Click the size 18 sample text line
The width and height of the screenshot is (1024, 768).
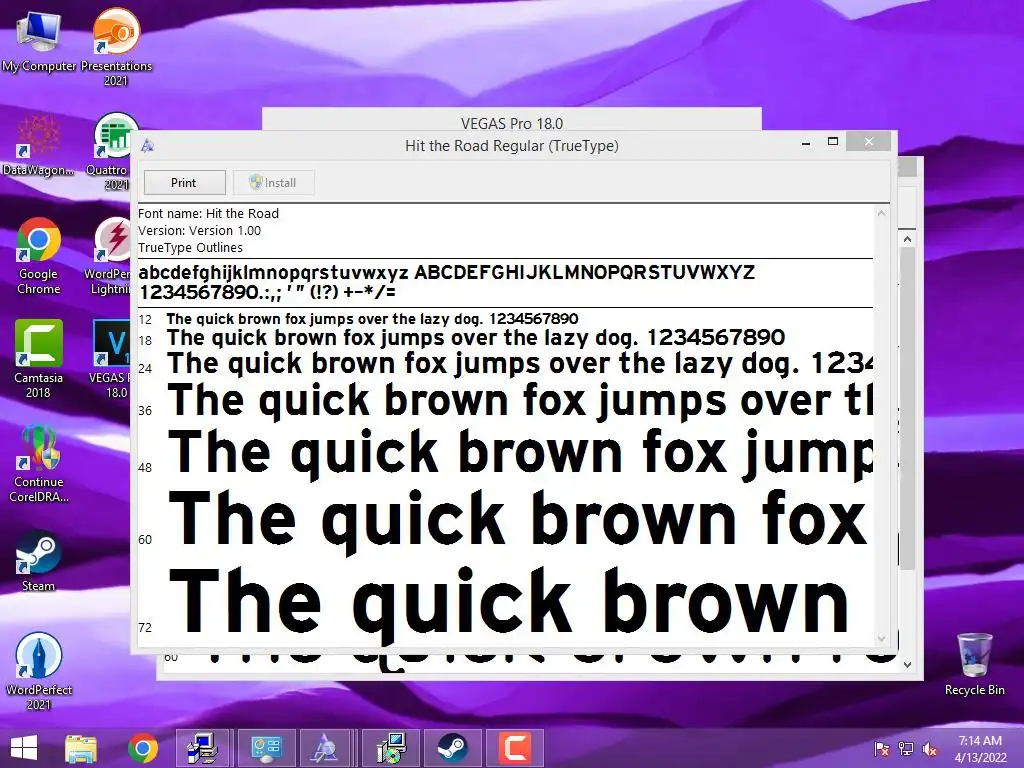(475, 338)
